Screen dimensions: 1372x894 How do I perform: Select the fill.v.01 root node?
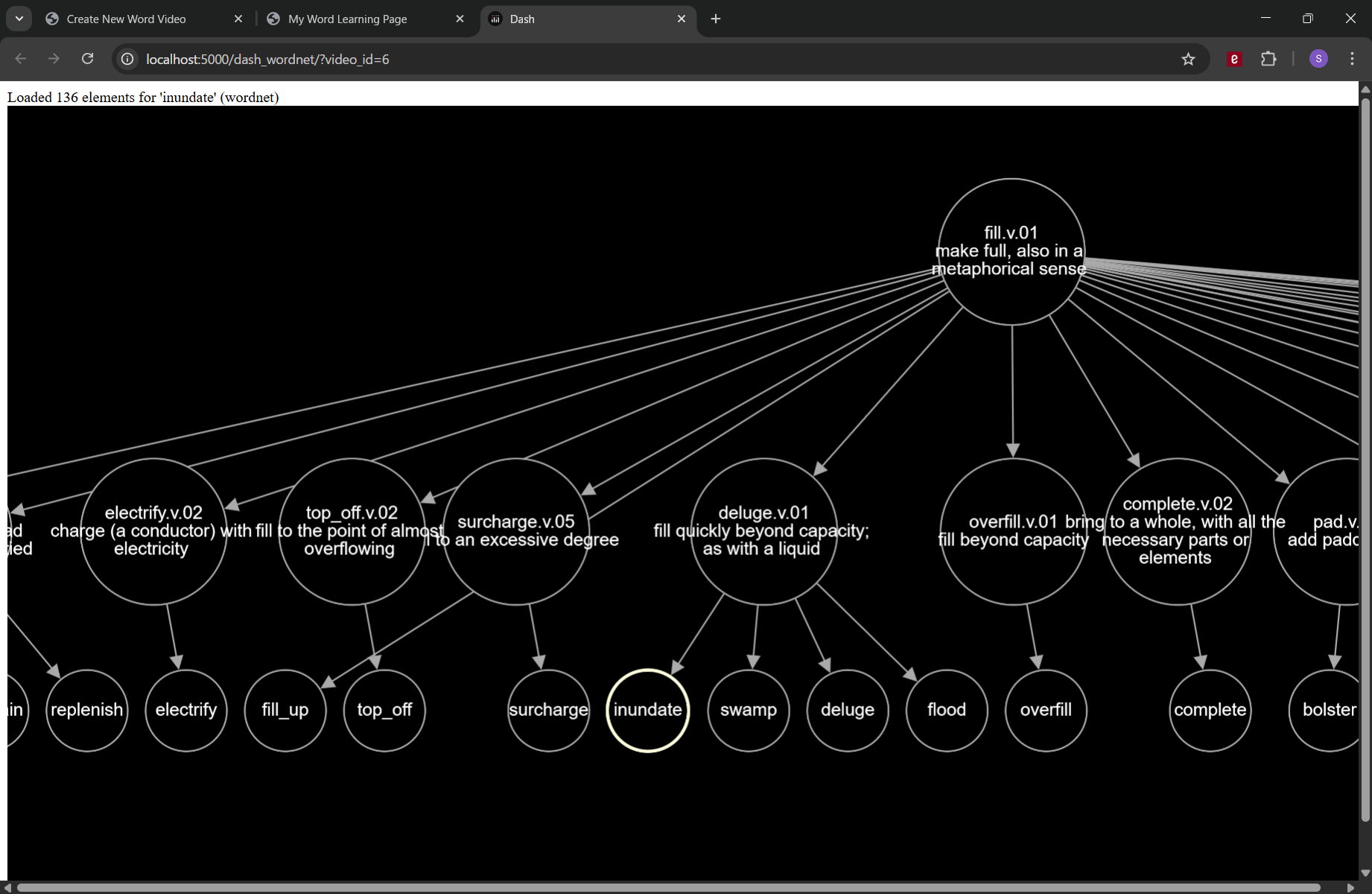point(1011,251)
